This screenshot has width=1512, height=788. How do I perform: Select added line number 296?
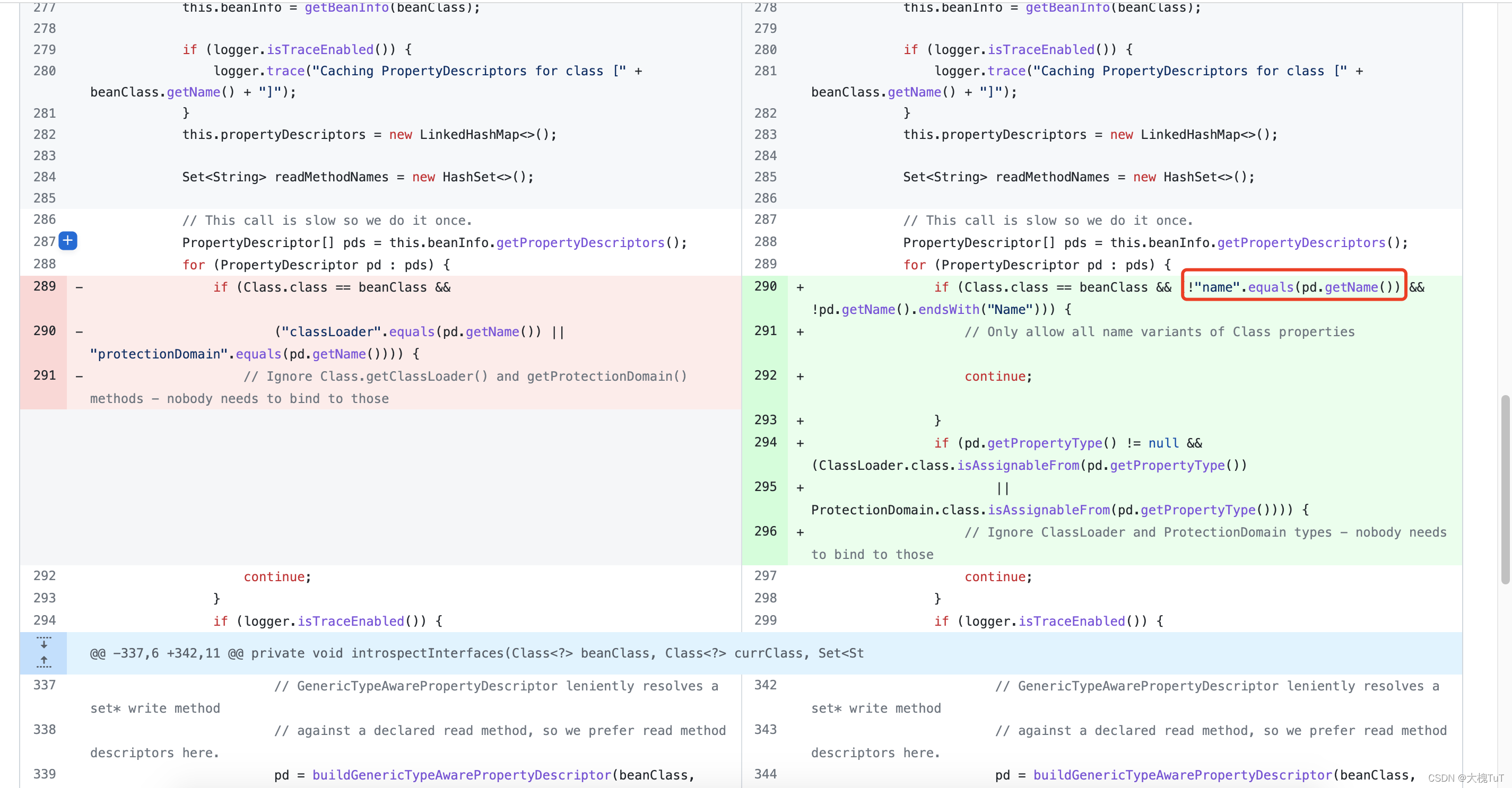point(766,531)
